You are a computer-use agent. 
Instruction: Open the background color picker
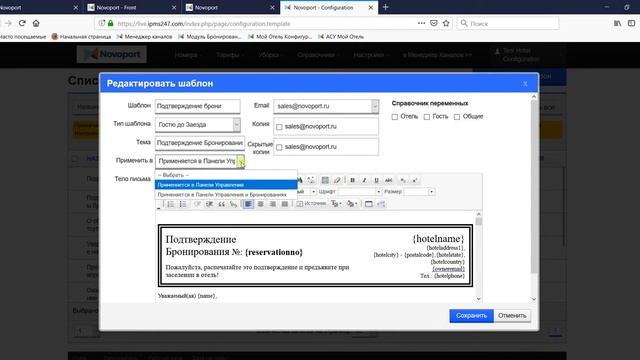[x=352, y=204]
